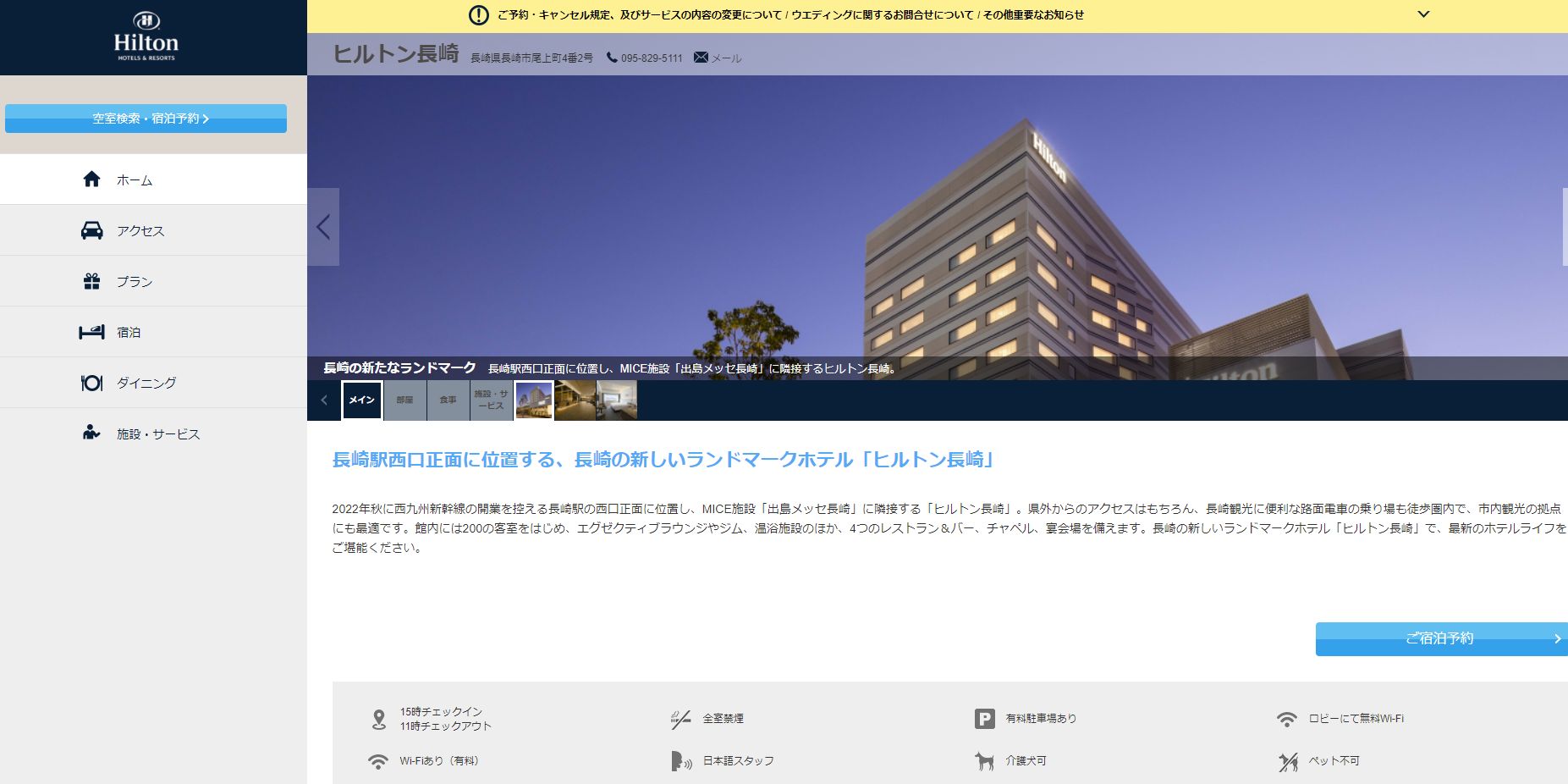1568x784 pixels.
Task: Click the ご宿泊予約 button
Action: tap(1441, 638)
